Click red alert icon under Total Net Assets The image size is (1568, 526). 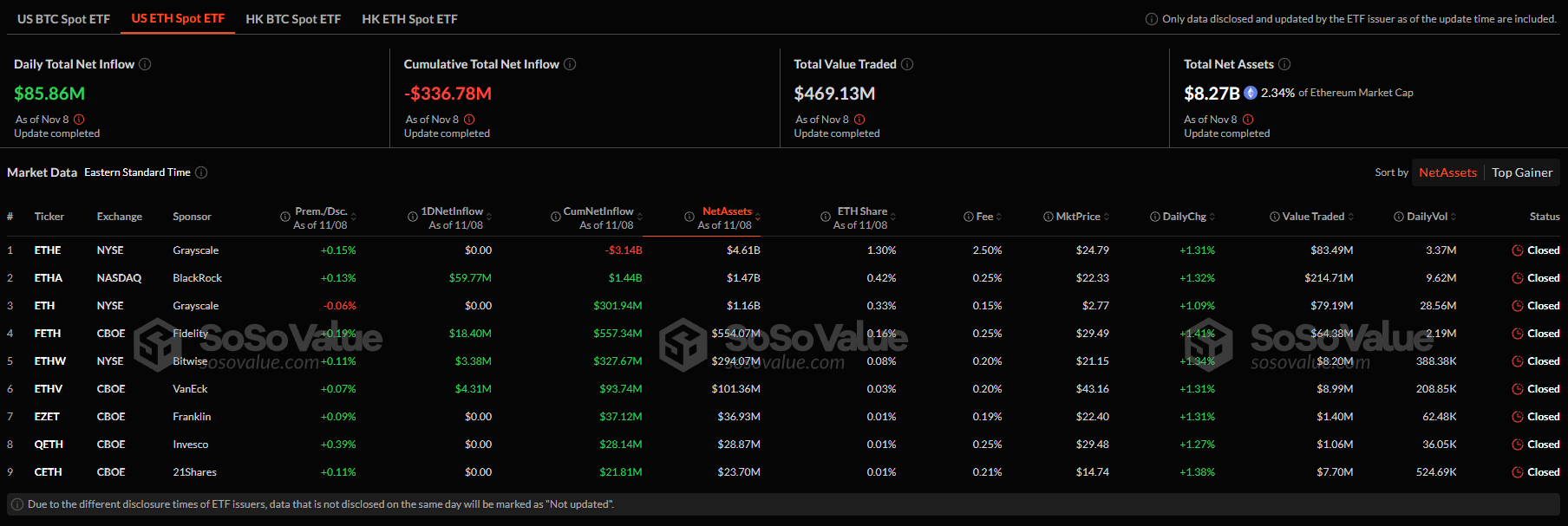tap(1248, 120)
